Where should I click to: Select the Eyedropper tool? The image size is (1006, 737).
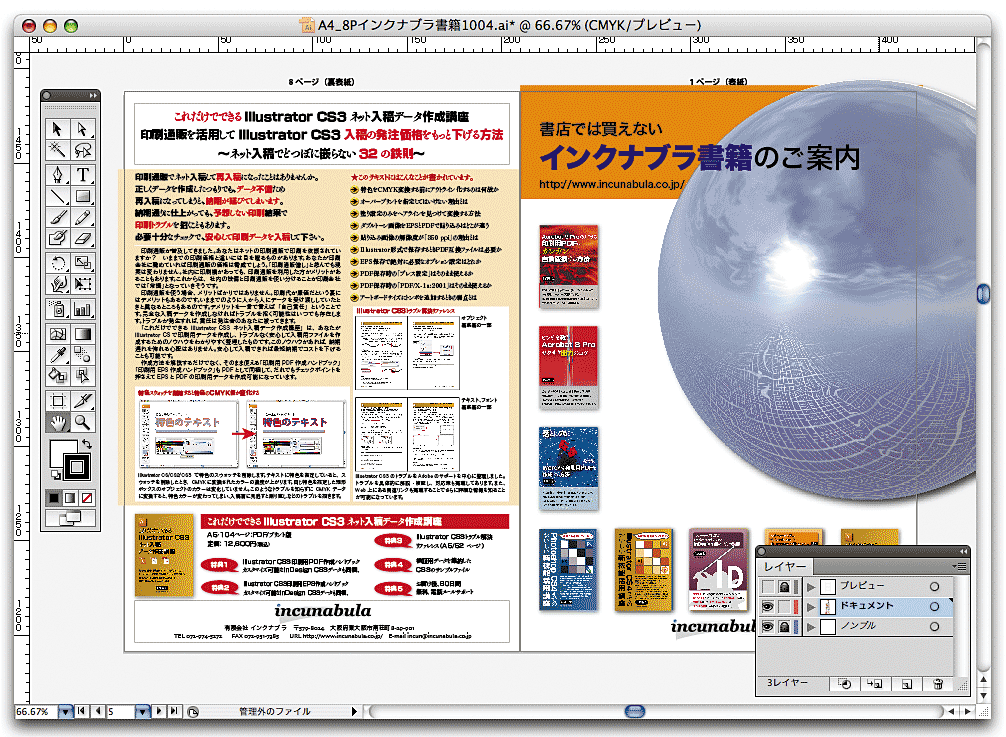click(x=58, y=354)
